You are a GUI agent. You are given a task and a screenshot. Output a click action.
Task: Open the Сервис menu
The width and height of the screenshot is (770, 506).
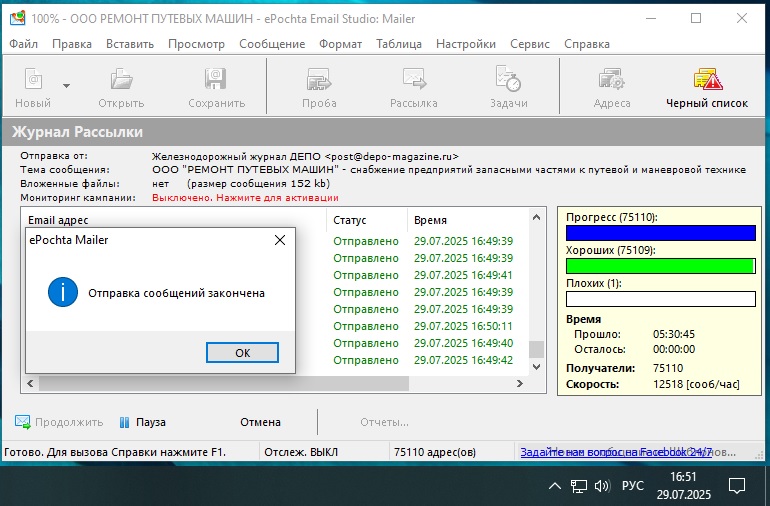pos(529,44)
